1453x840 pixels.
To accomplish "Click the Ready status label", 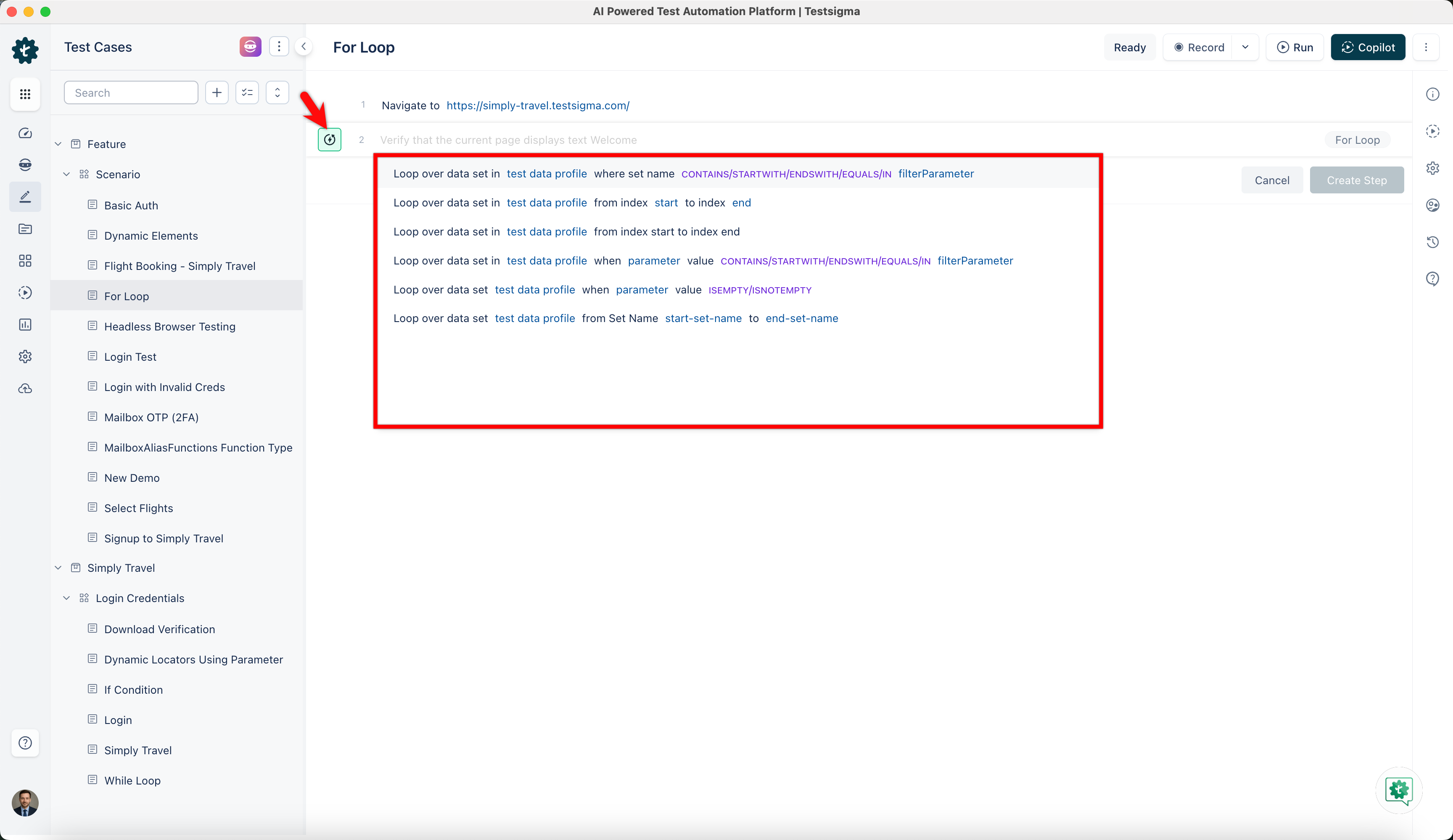I will point(1130,47).
